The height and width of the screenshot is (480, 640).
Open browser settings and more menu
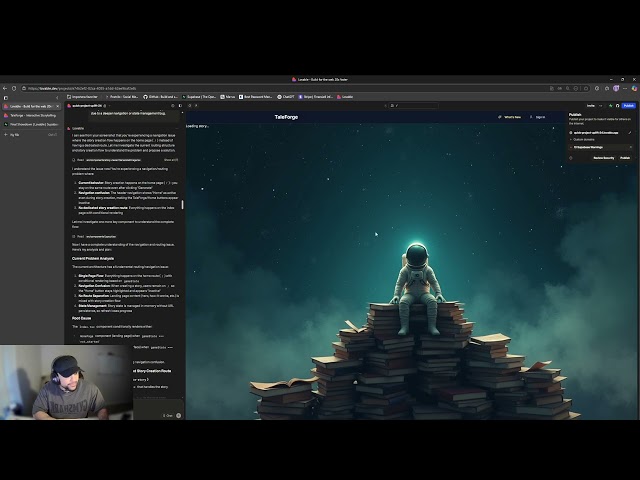tap(625, 88)
